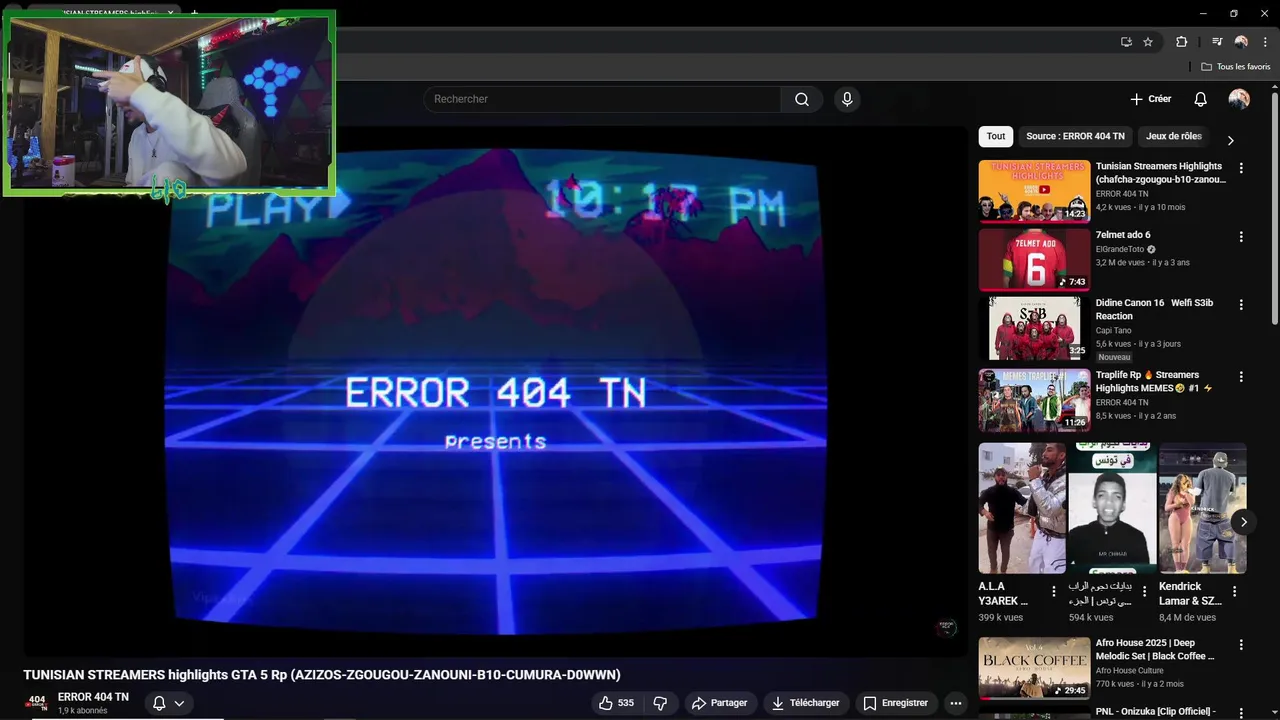The image size is (1280, 720).
Task: Click the install app icon in address bar
Action: [1126, 42]
